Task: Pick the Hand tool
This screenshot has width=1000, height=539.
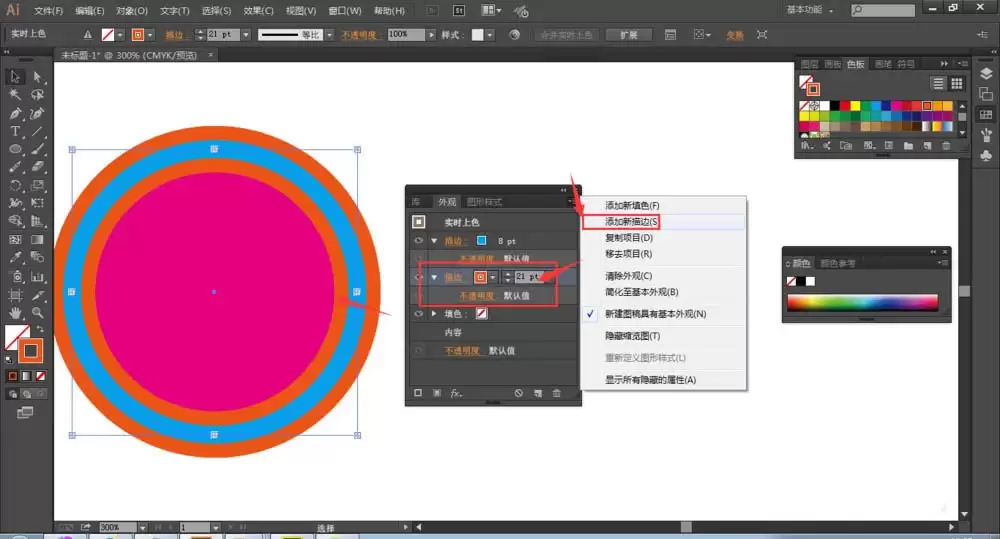Action: click(15, 313)
